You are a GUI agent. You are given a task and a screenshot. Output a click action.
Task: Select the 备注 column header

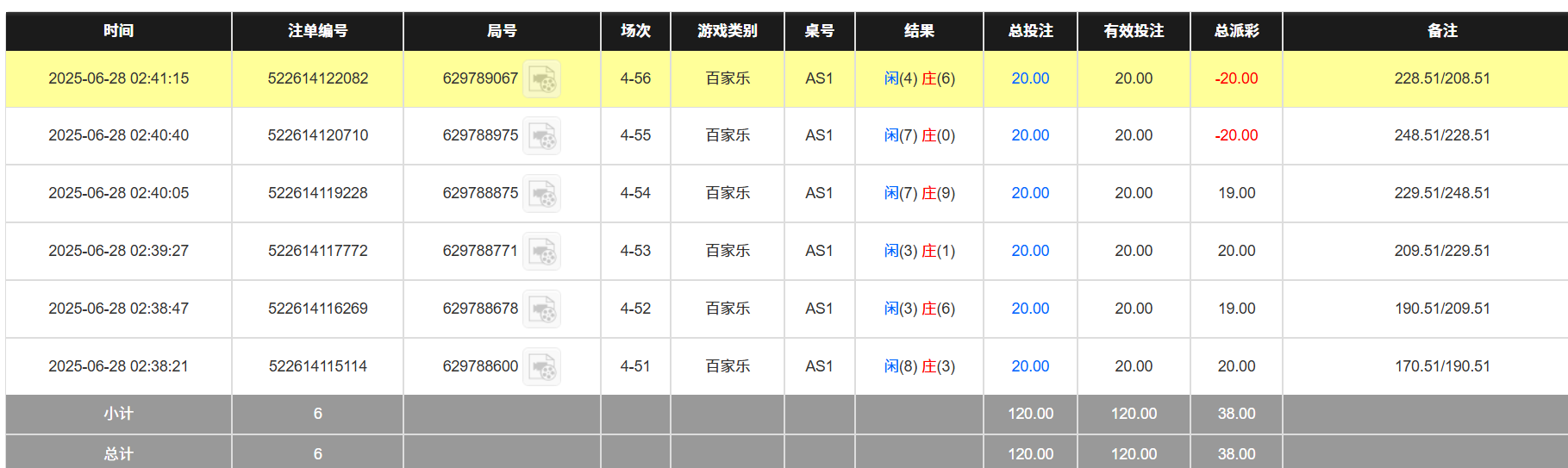click(1442, 31)
